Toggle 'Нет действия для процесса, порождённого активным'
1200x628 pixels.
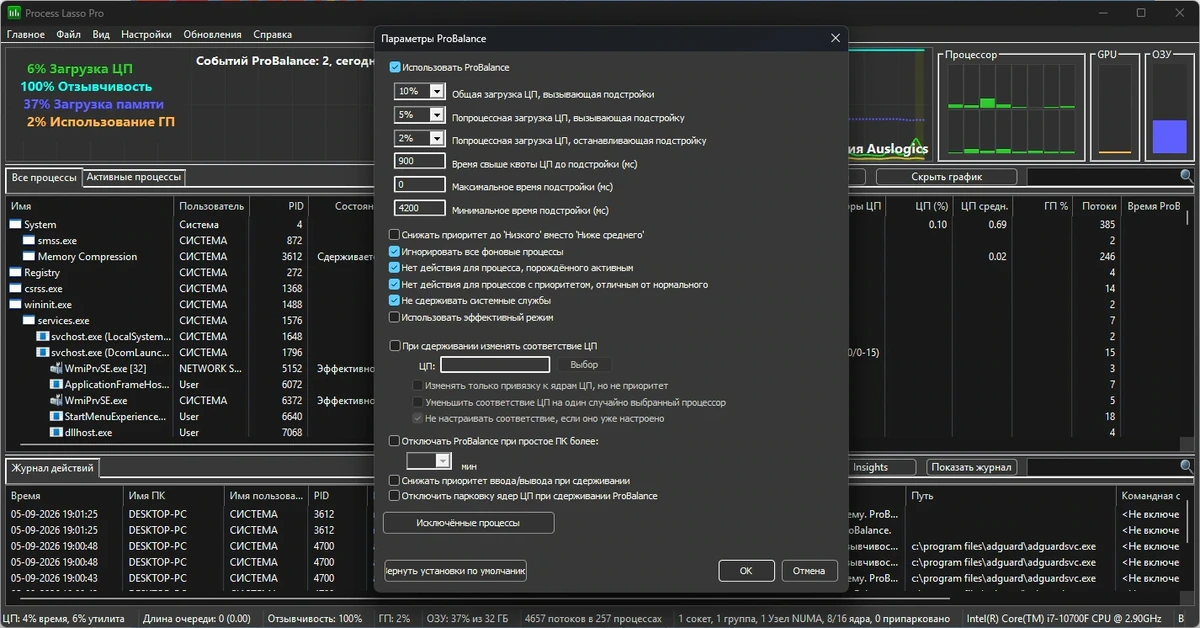pyautogui.click(x=394, y=268)
